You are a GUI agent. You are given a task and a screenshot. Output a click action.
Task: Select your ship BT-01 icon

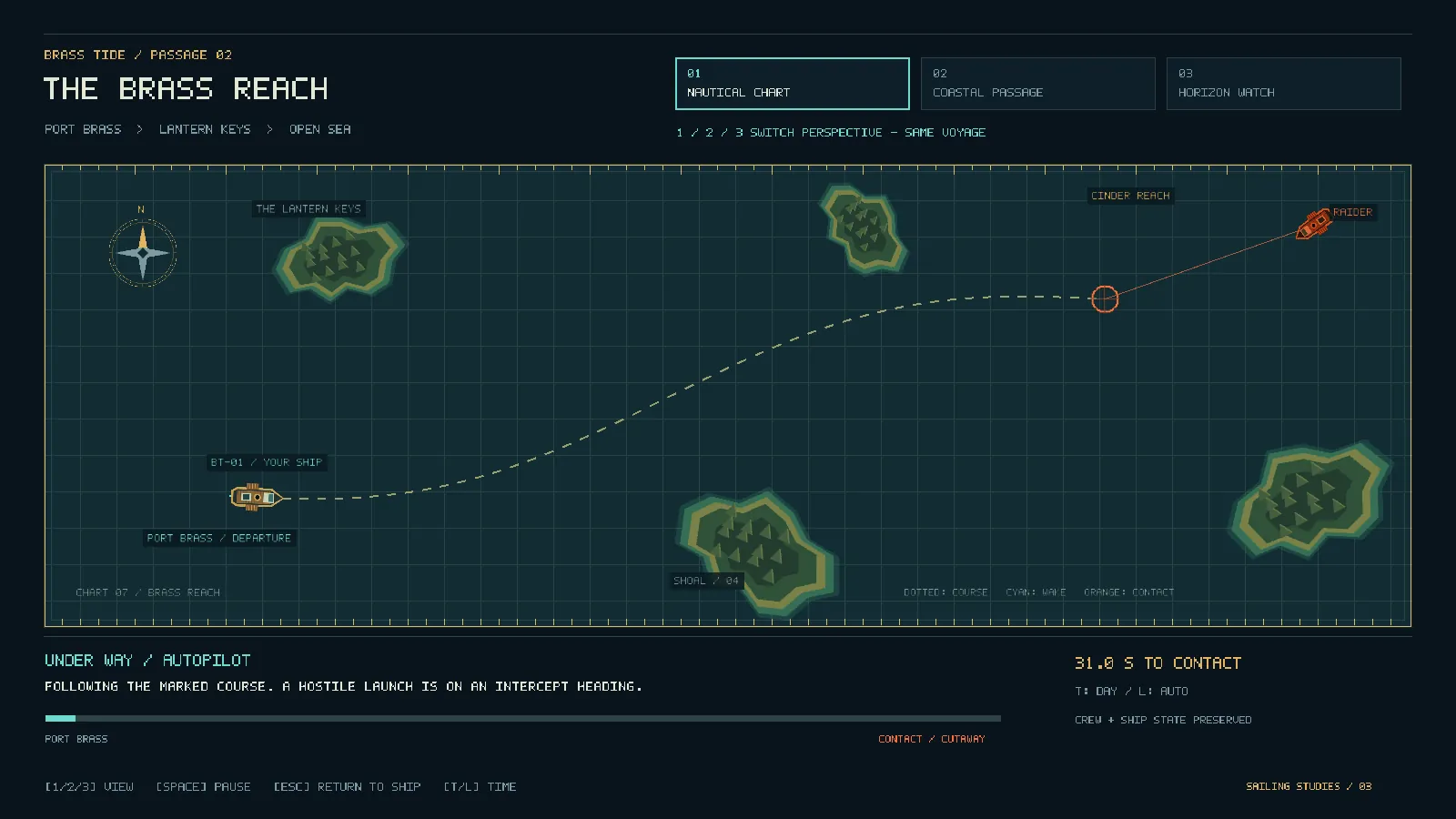tap(258, 497)
